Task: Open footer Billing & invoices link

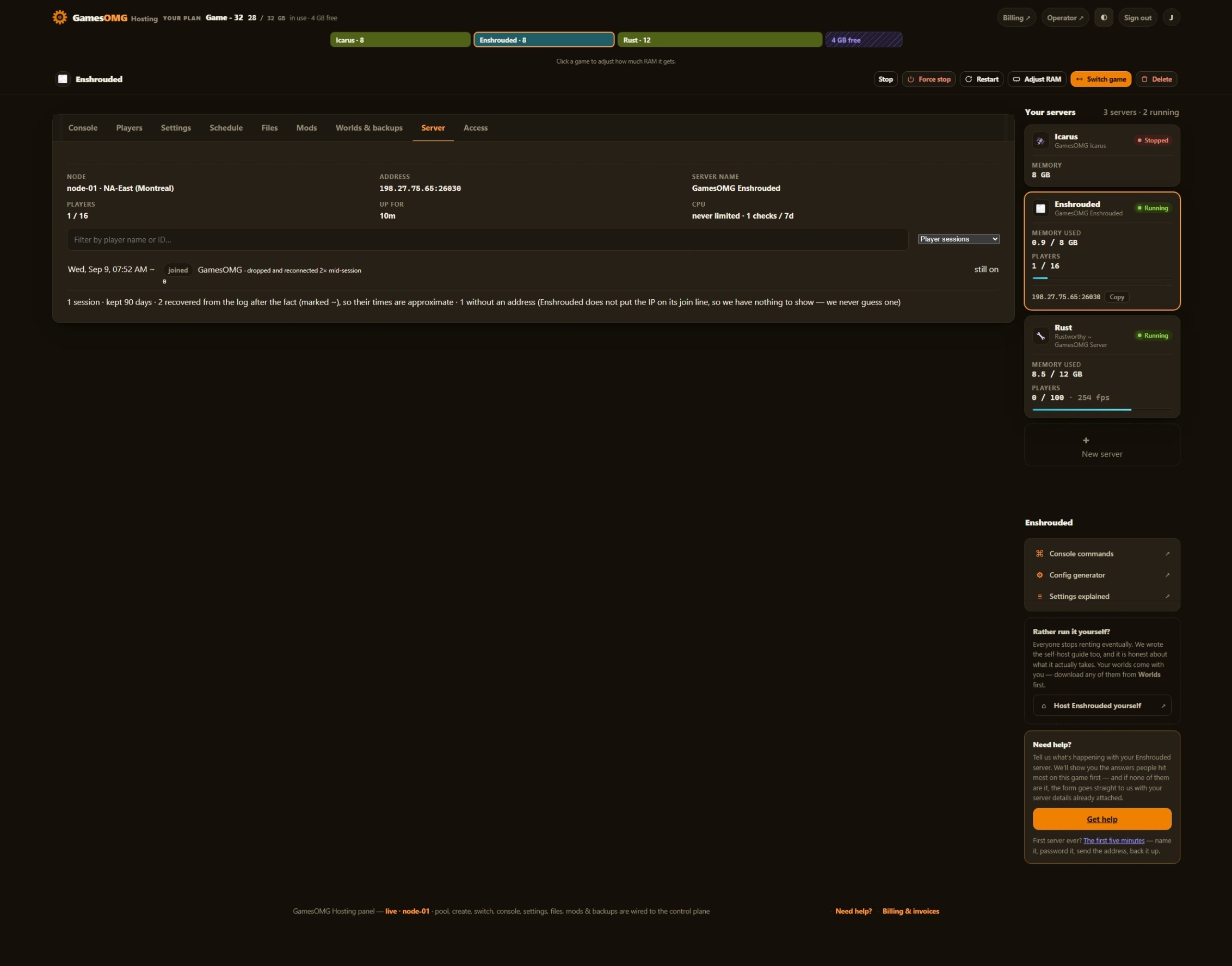Action: (910, 911)
